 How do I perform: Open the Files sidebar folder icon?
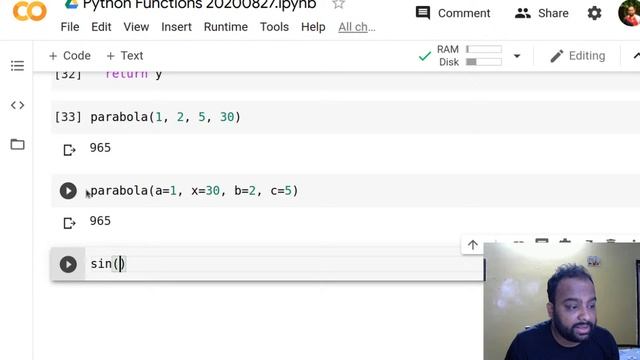click(x=17, y=144)
